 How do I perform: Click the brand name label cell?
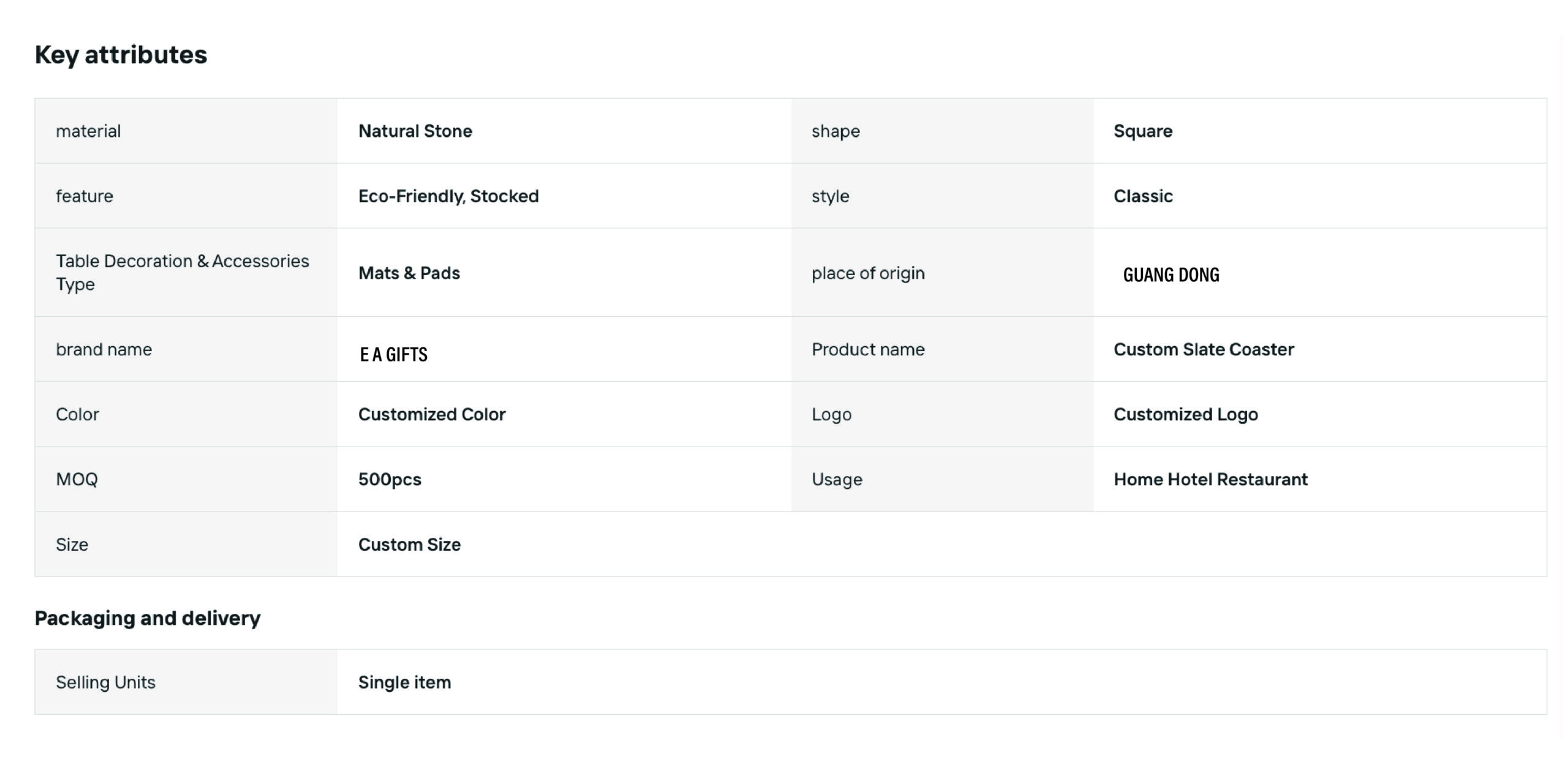186,349
